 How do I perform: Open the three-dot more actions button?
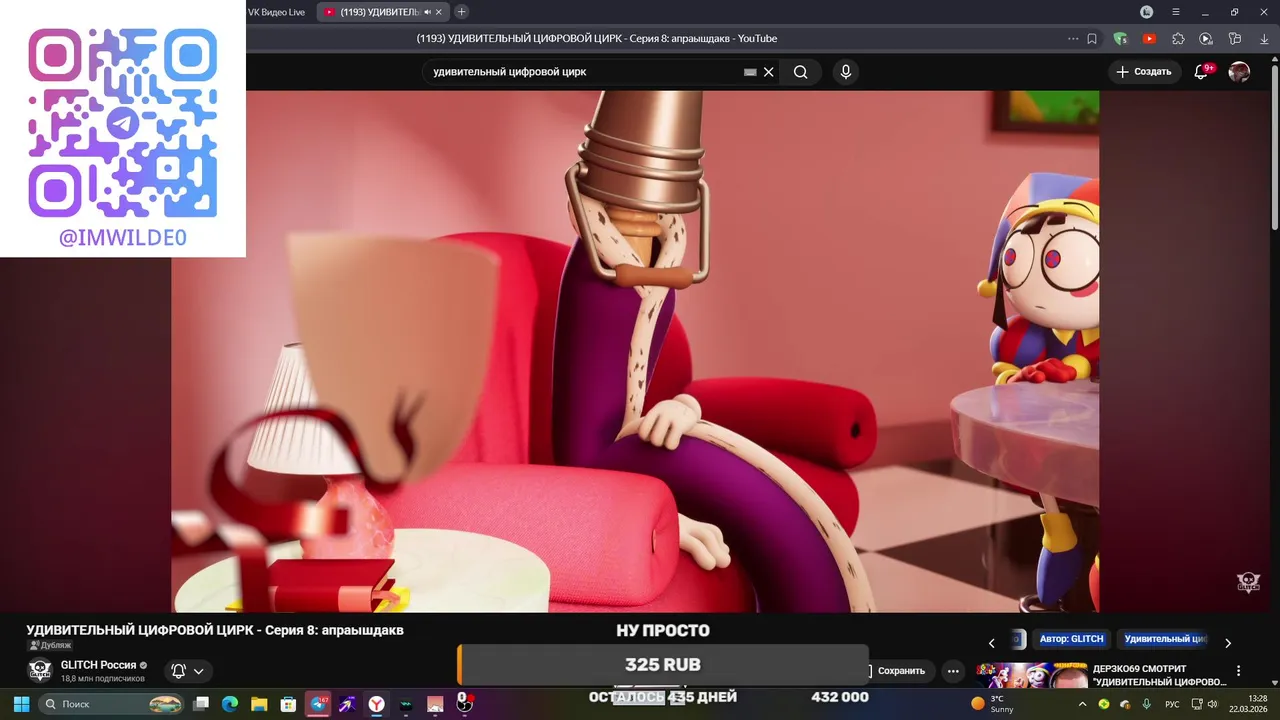[x=953, y=671]
